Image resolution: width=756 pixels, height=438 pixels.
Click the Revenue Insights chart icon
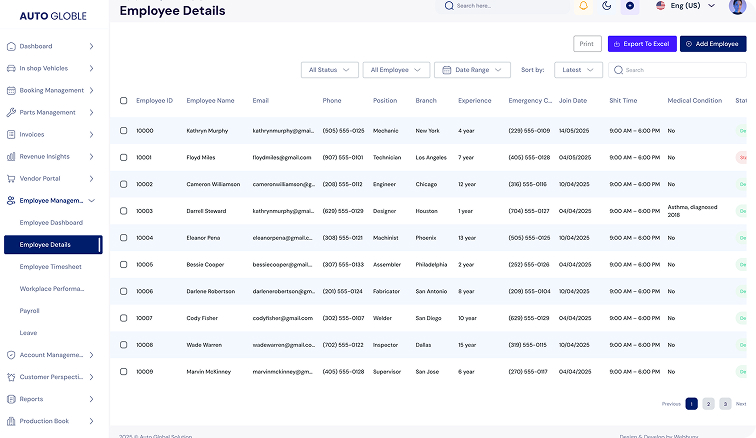pyautogui.click(x=11, y=156)
